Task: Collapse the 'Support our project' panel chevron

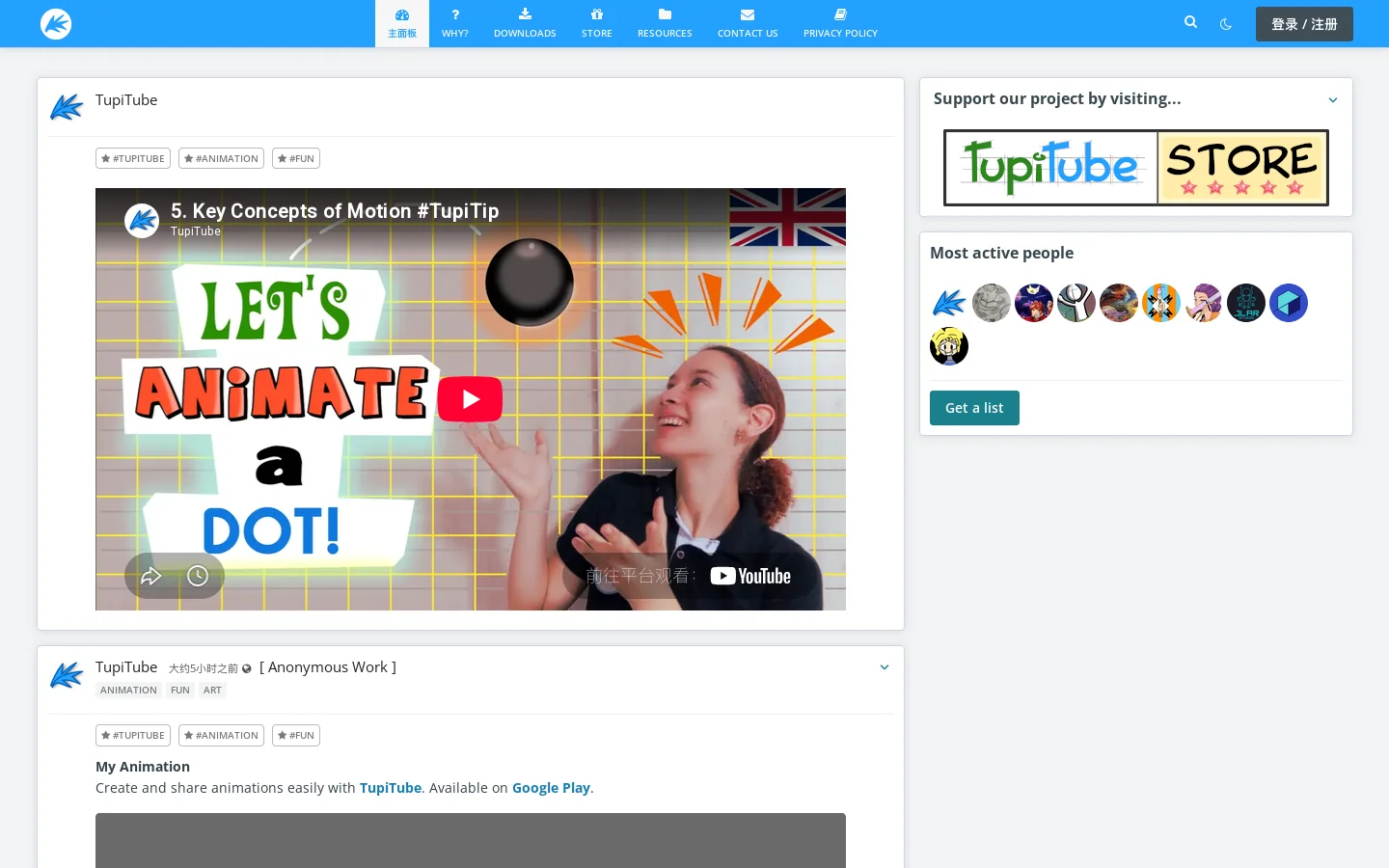Action: 1333,99
